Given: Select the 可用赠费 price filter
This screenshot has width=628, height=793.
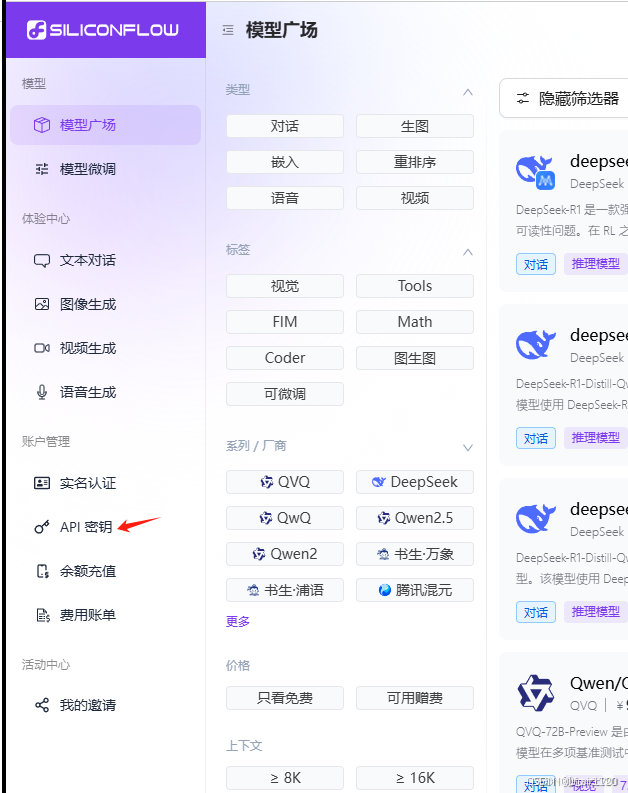Looking at the screenshot, I should pos(415,697).
